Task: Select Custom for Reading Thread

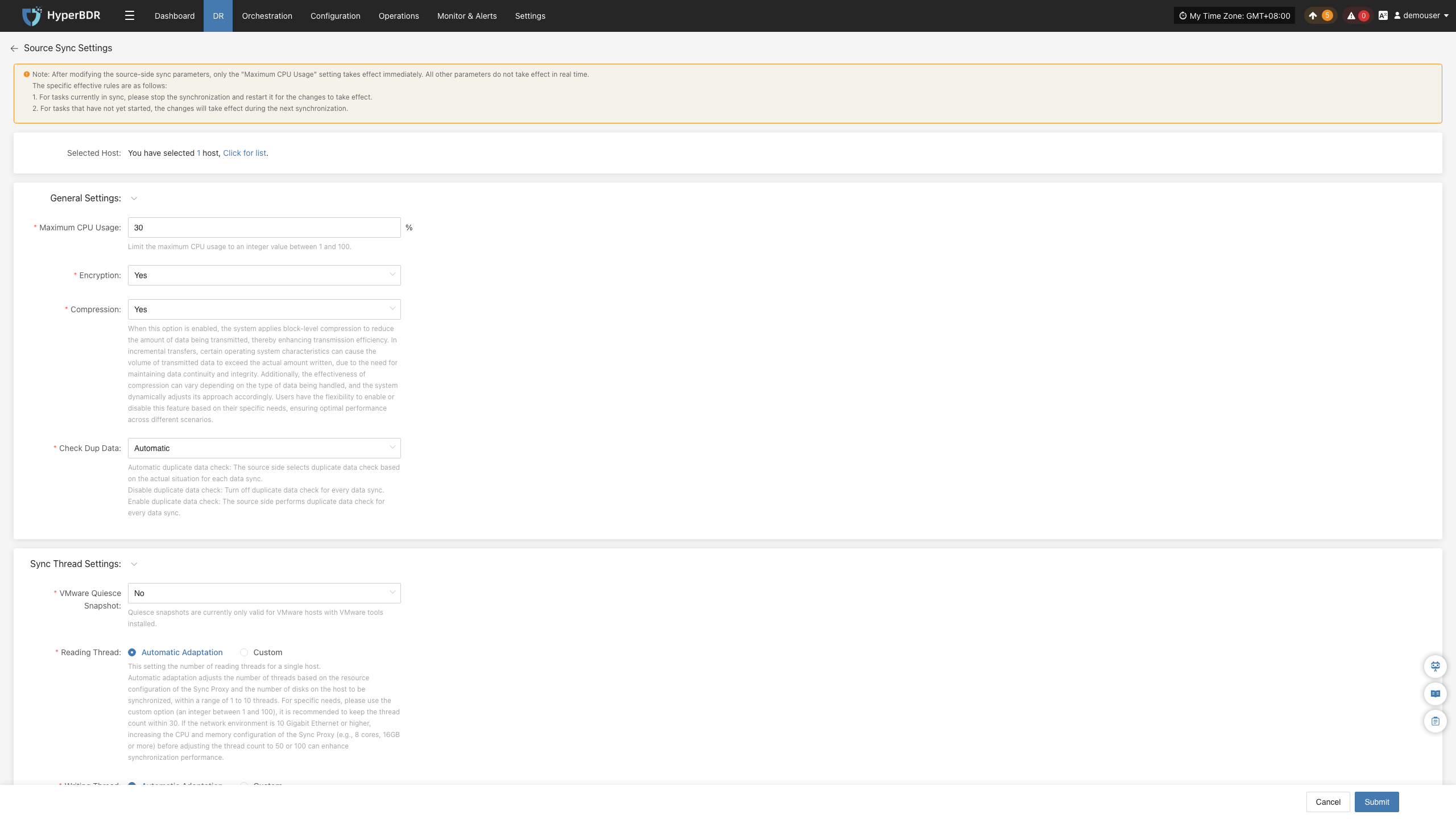Action: [261, 652]
